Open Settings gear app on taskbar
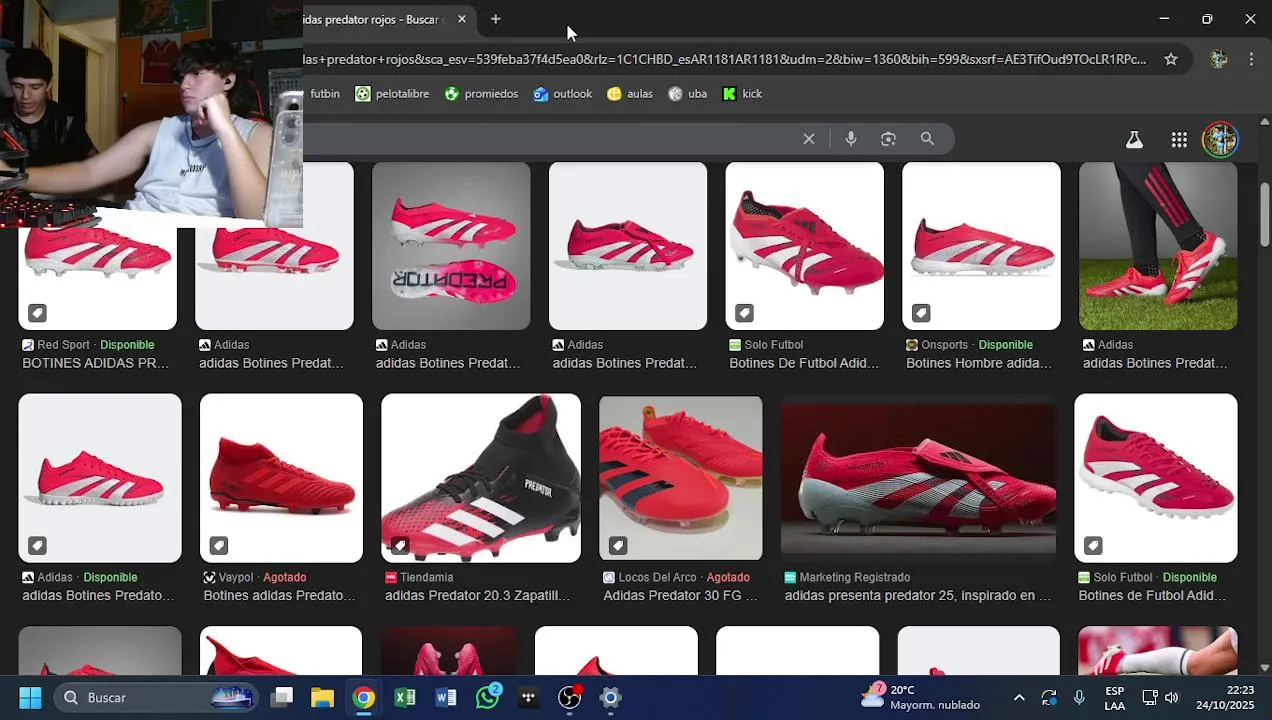Viewport: 1272px width, 720px height. click(610, 697)
